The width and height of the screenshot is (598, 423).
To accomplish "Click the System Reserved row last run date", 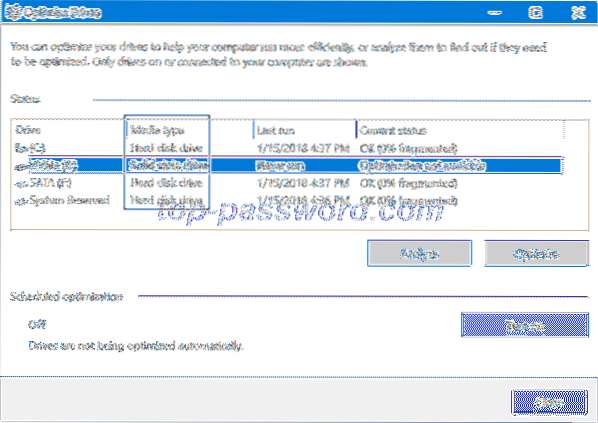I will coord(303,201).
